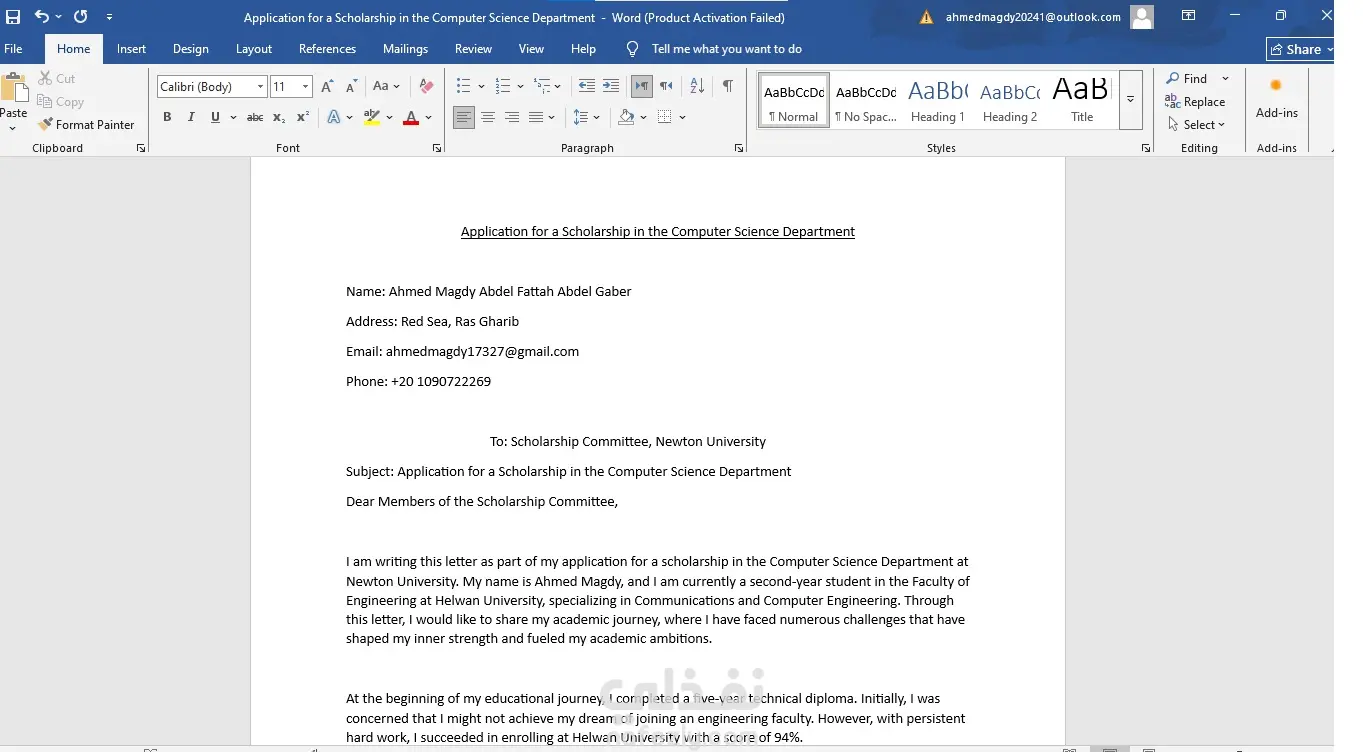Align text right

pos(512,117)
